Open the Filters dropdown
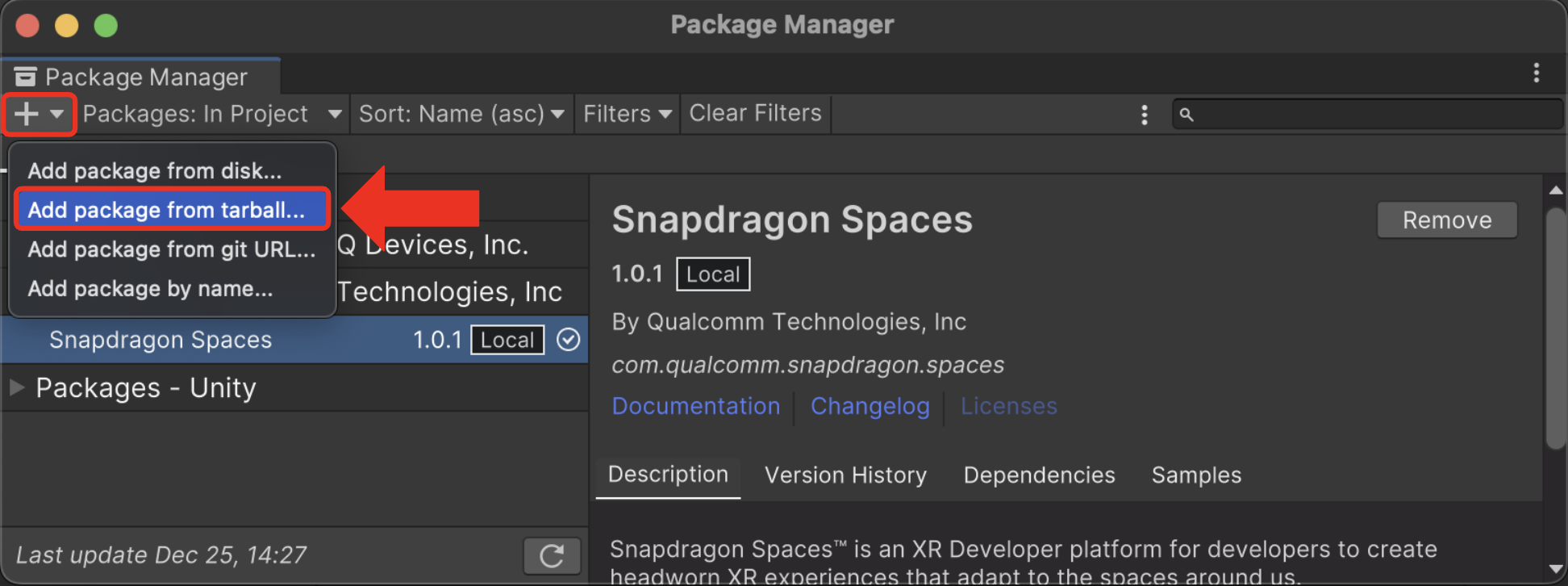This screenshot has height=586, width=1568. tap(627, 114)
